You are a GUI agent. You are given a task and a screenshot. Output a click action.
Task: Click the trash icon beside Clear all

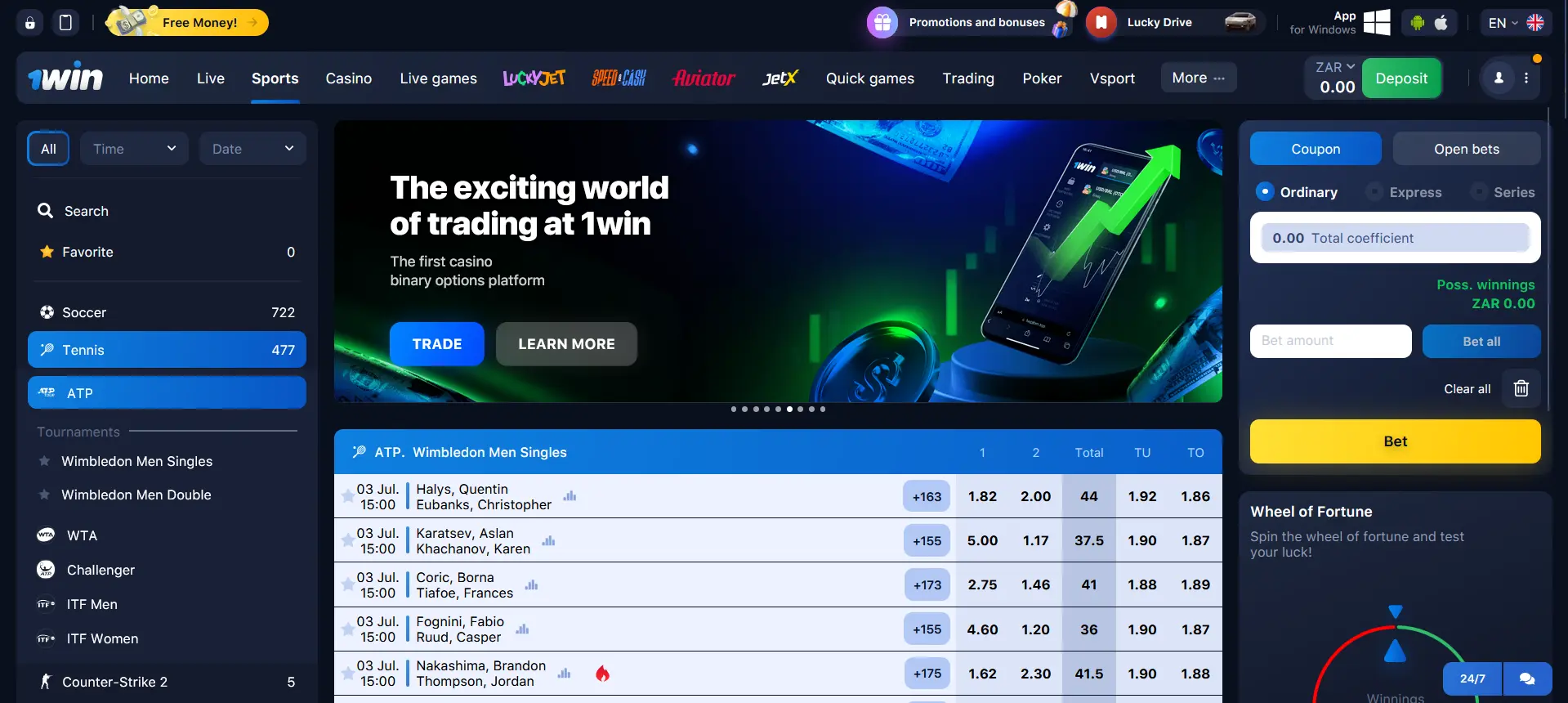pos(1521,388)
